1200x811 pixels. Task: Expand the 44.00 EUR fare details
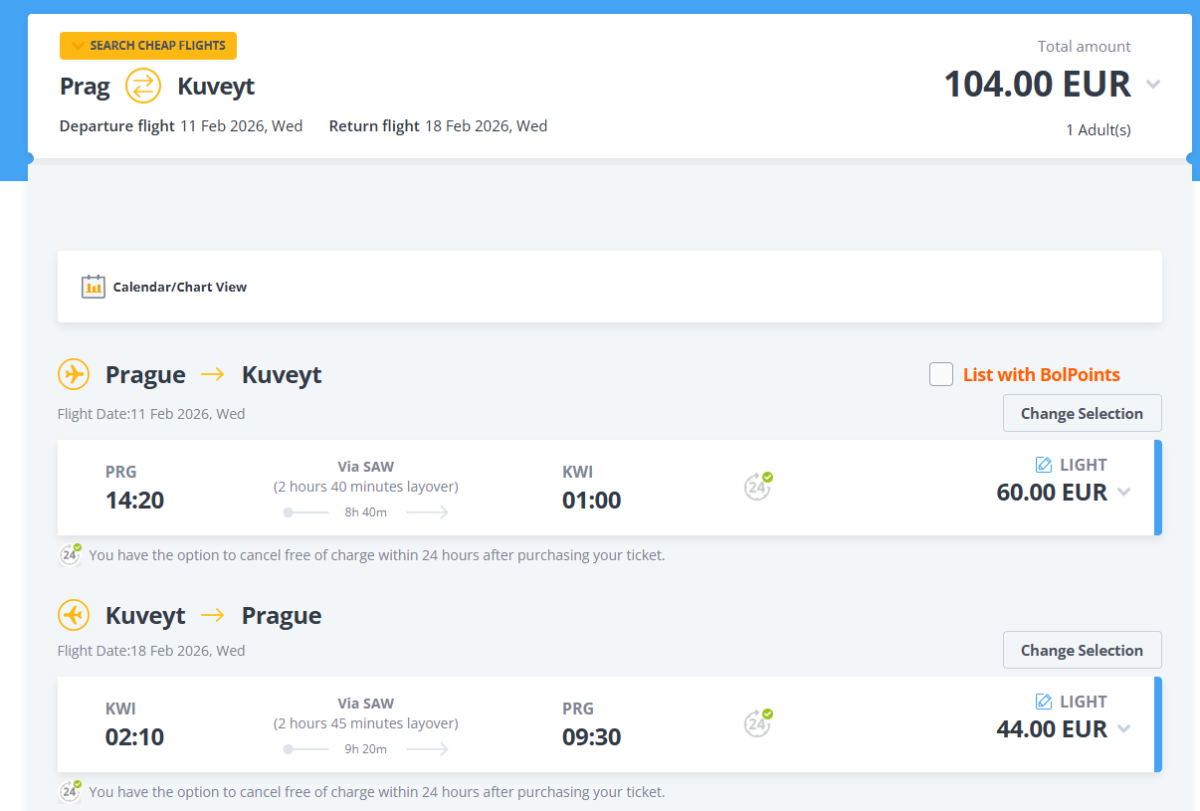tap(1124, 729)
